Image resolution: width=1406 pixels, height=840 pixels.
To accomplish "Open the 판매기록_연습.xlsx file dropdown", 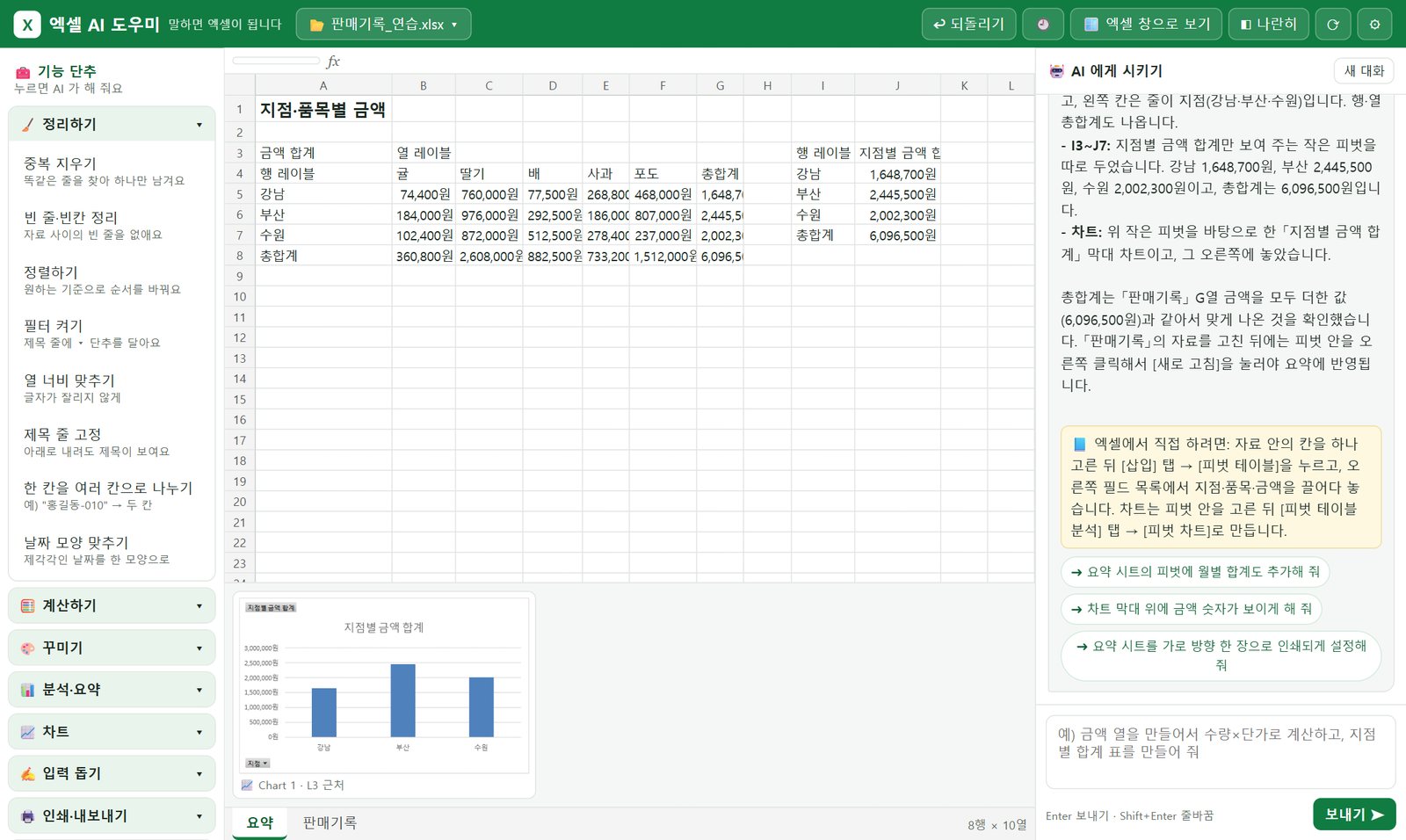I will pyautogui.click(x=383, y=25).
